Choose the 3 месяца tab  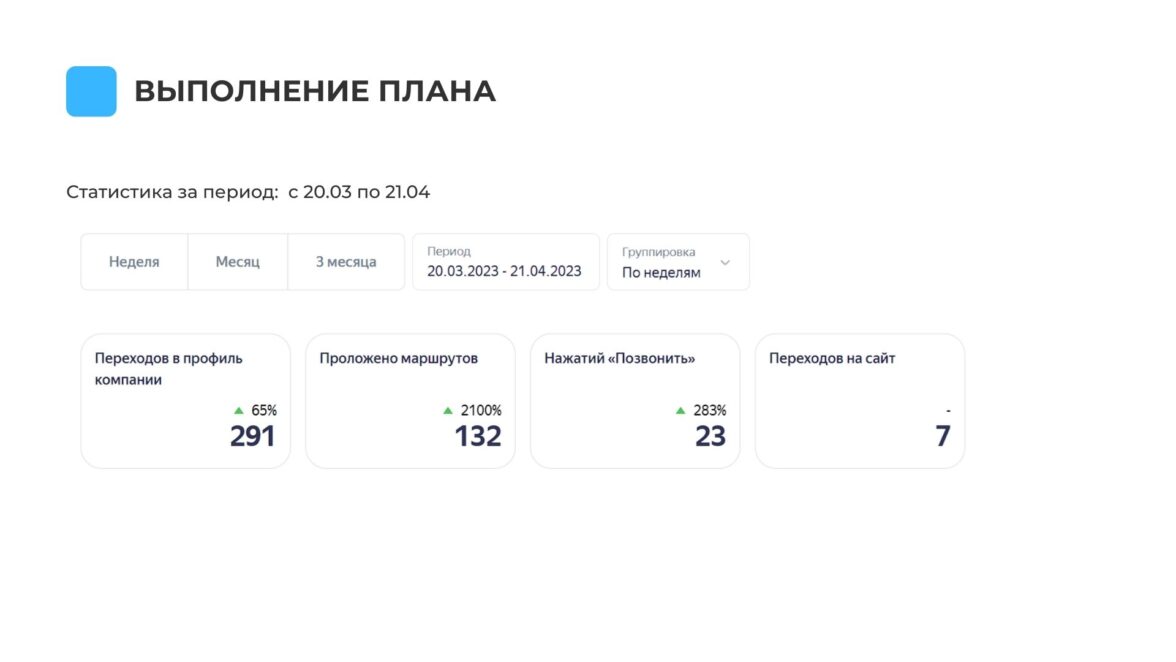tap(346, 262)
